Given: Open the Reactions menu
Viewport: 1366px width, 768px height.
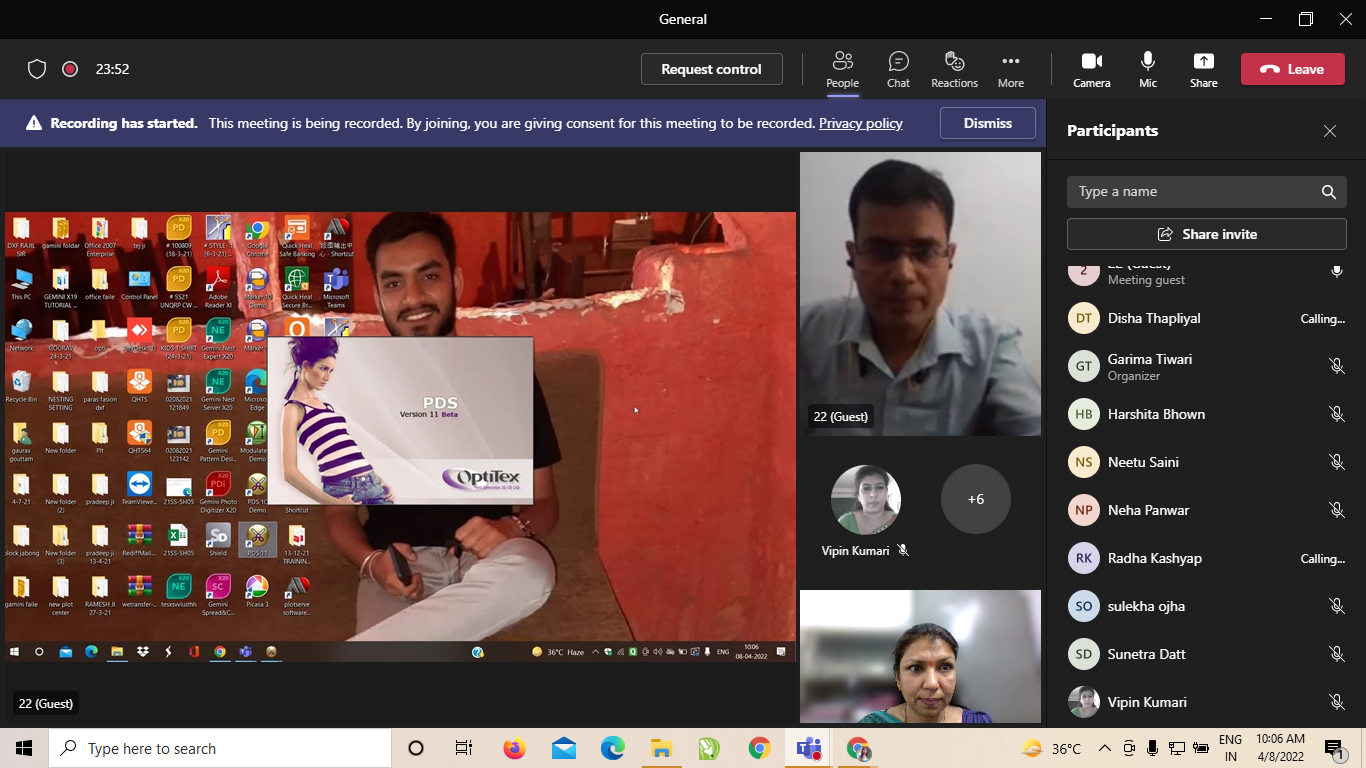Looking at the screenshot, I should 954,69.
